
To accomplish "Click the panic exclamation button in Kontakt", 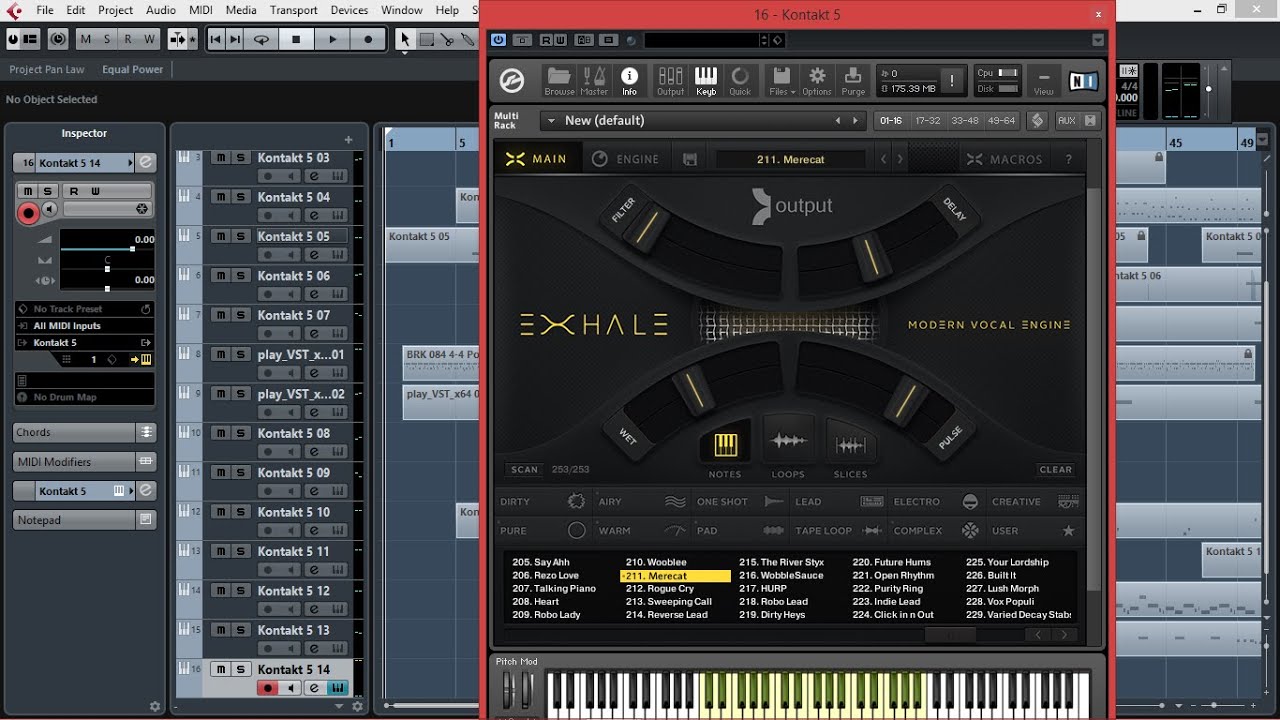I will 952,81.
